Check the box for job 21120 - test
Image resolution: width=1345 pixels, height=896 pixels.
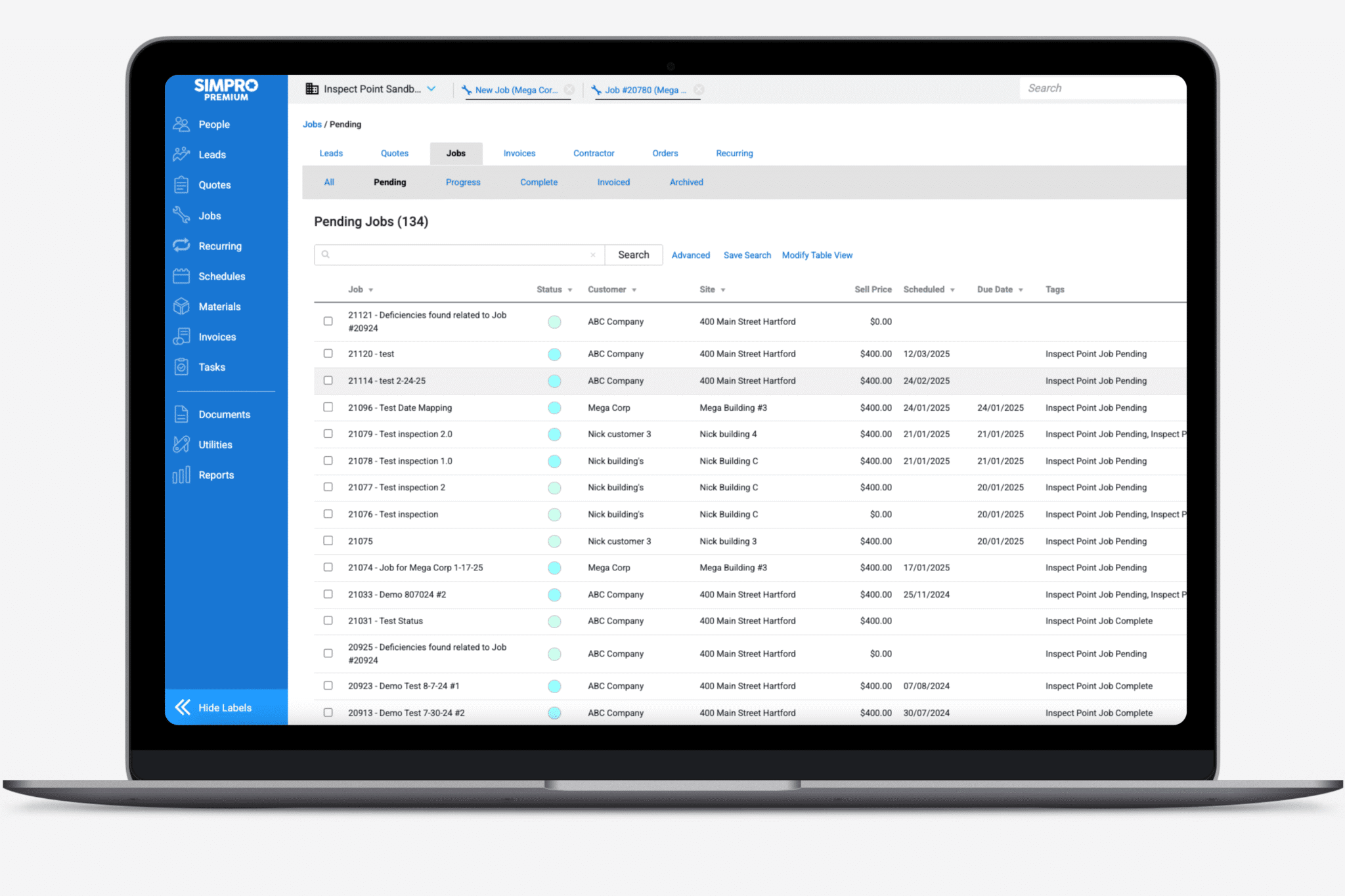(x=328, y=354)
